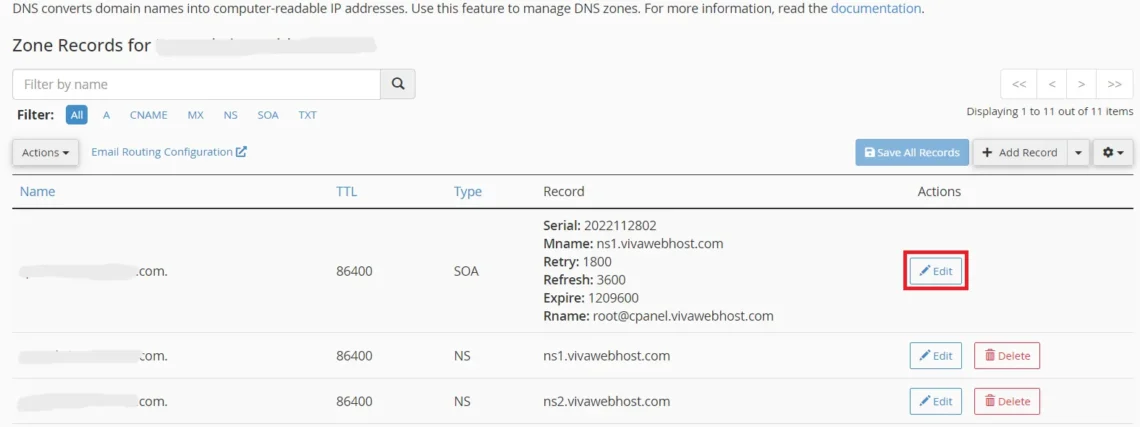The height and width of the screenshot is (427, 1140).
Task: Filter records by TXT type
Action: (x=308, y=115)
